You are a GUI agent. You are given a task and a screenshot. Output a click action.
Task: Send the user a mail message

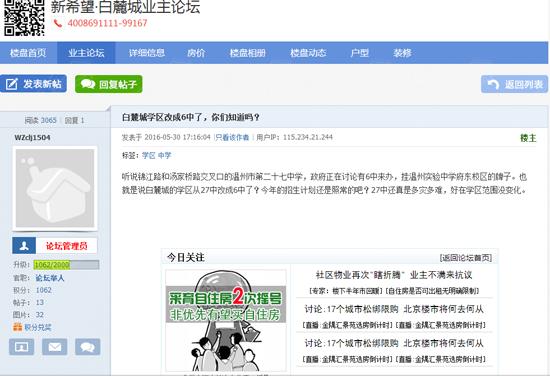click(54, 347)
